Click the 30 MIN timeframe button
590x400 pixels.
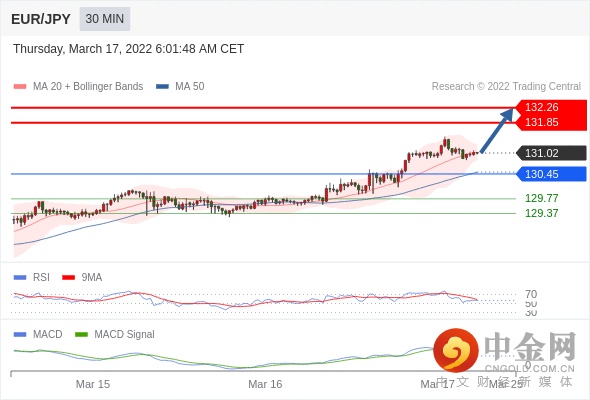click(105, 19)
